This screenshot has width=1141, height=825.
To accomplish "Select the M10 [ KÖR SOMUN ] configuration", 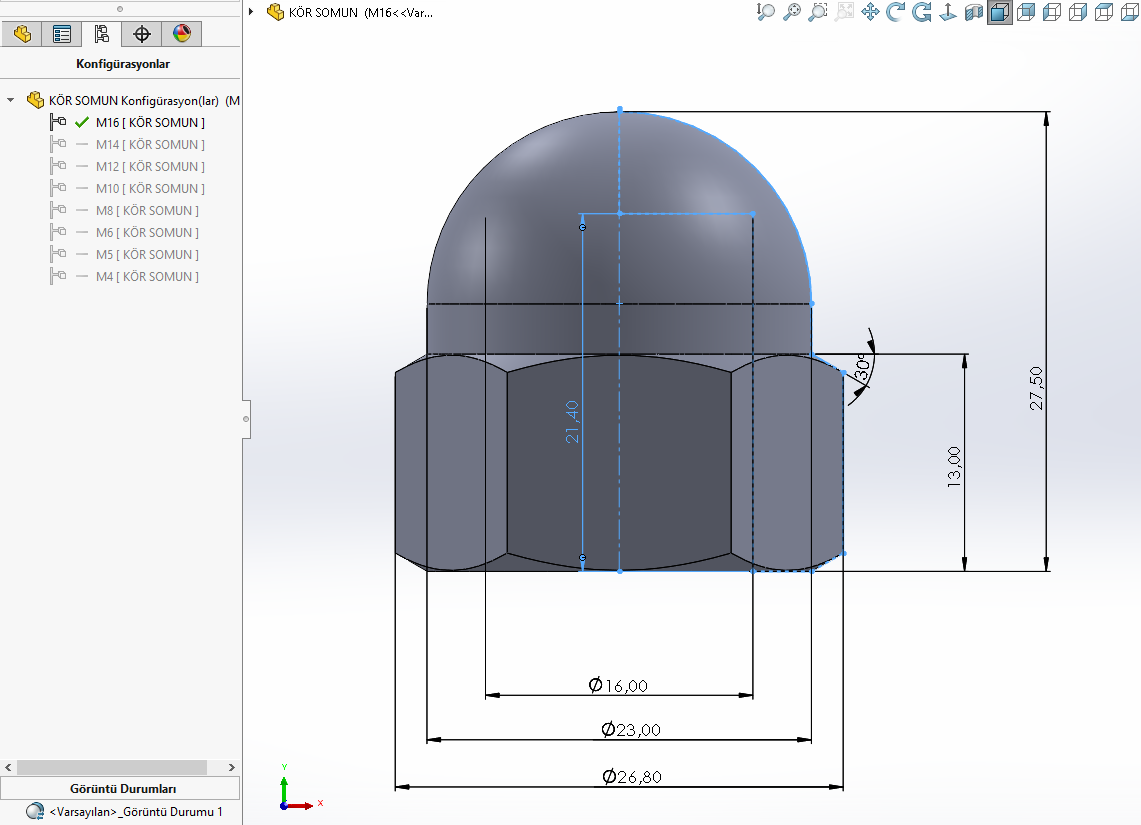I will 150,189.
